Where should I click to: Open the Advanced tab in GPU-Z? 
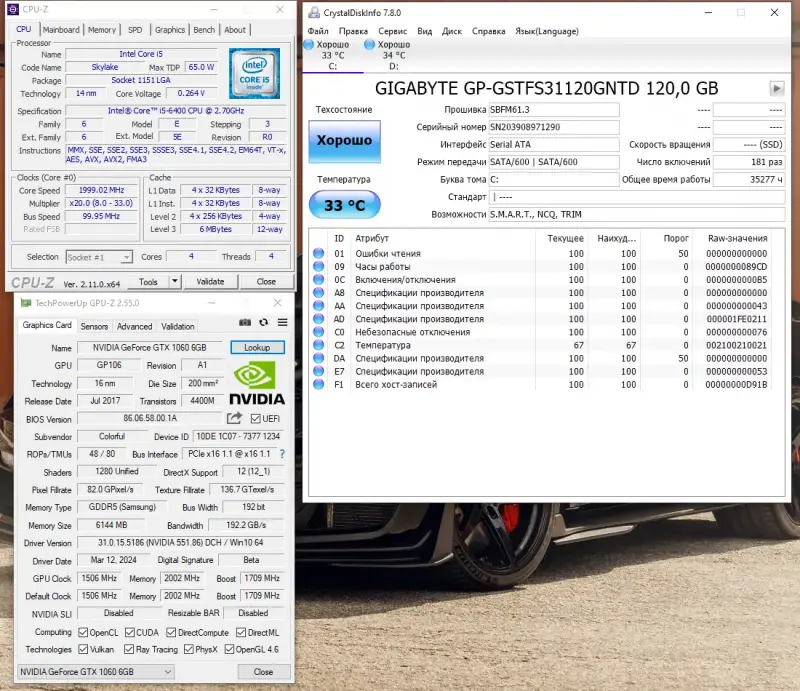[x=134, y=326]
